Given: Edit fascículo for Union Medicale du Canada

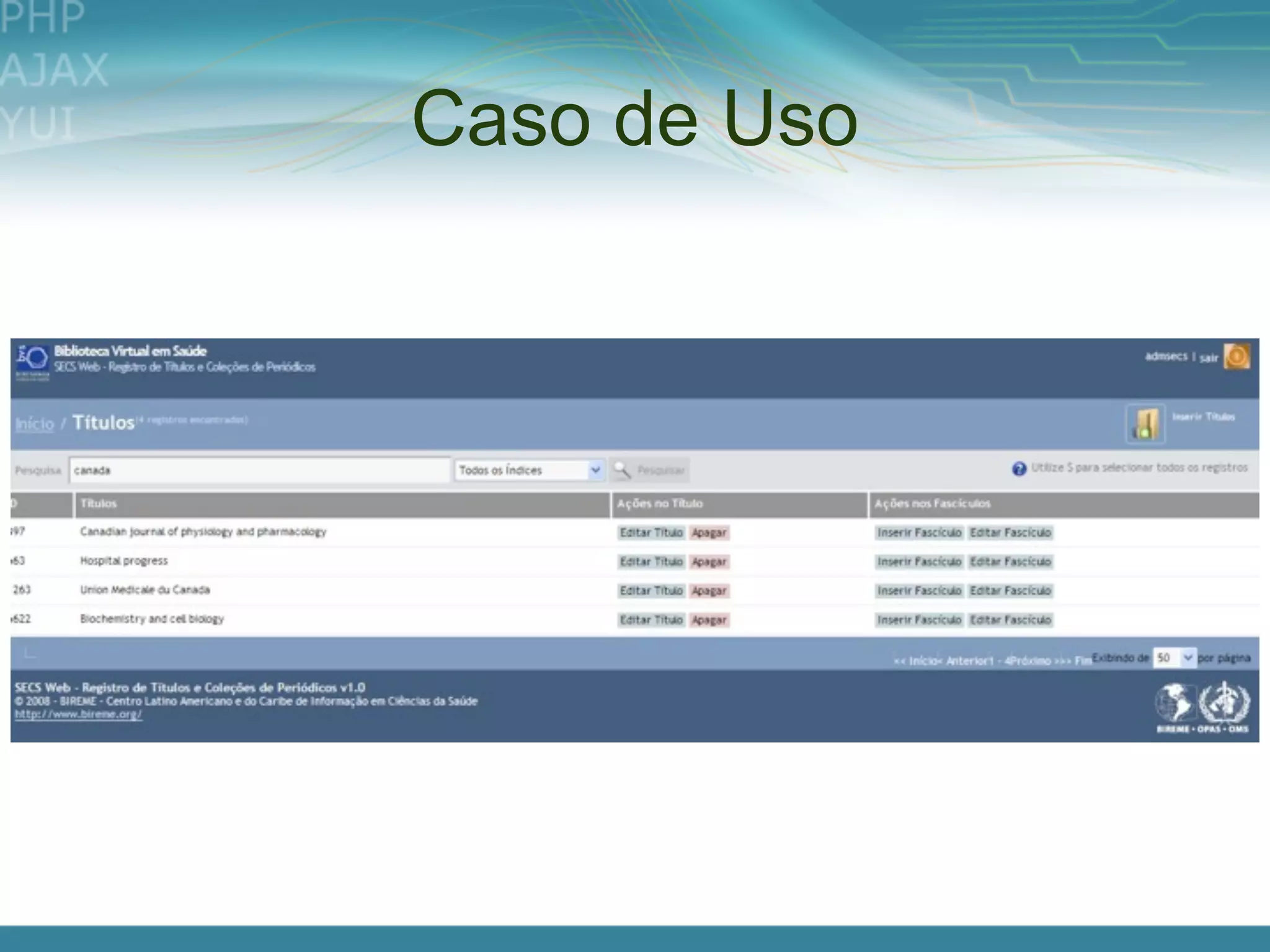Looking at the screenshot, I should click(x=1010, y=591).
